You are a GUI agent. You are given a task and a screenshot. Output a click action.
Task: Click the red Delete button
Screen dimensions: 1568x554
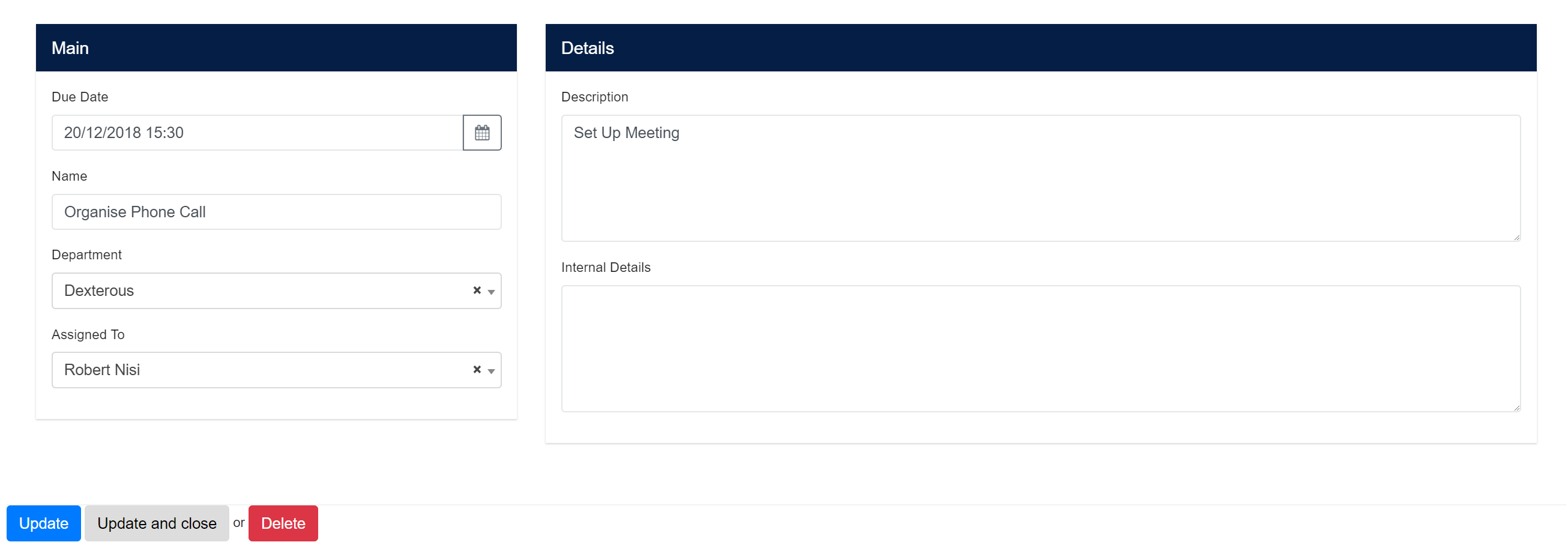click(x=283, y=523)
